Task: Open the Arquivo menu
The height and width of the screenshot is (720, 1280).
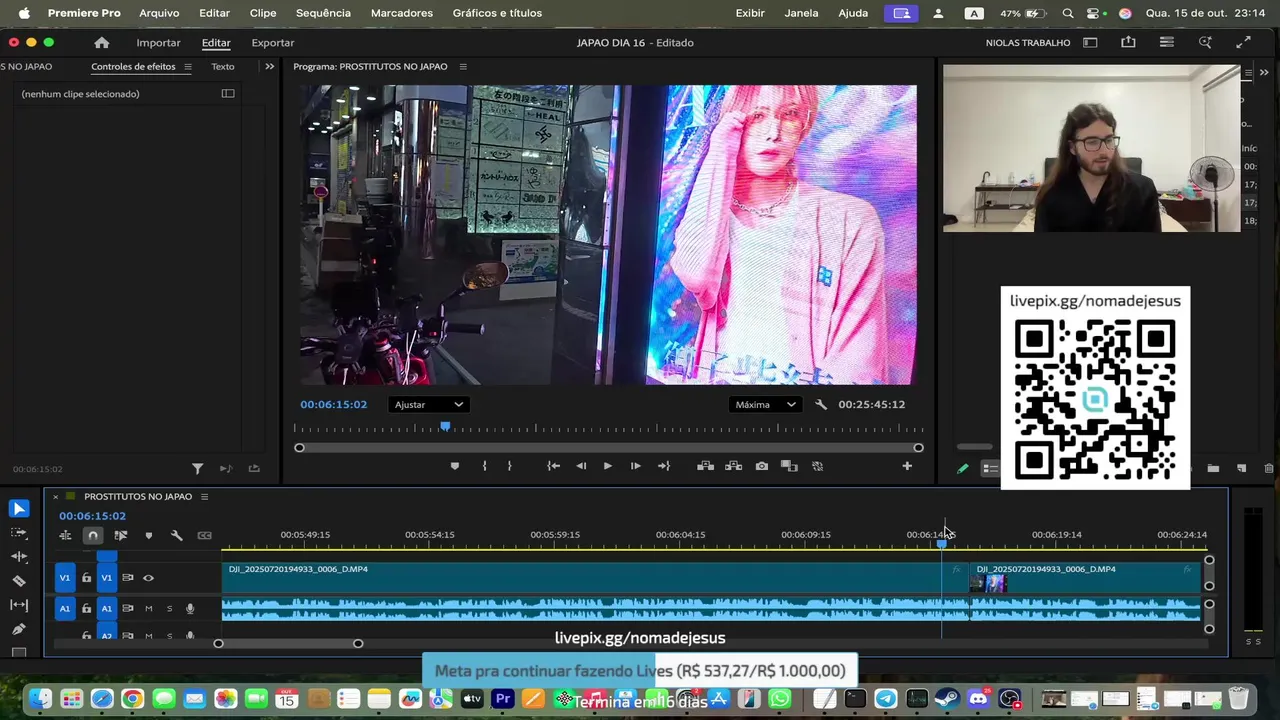Action: (x=159, y=13)
